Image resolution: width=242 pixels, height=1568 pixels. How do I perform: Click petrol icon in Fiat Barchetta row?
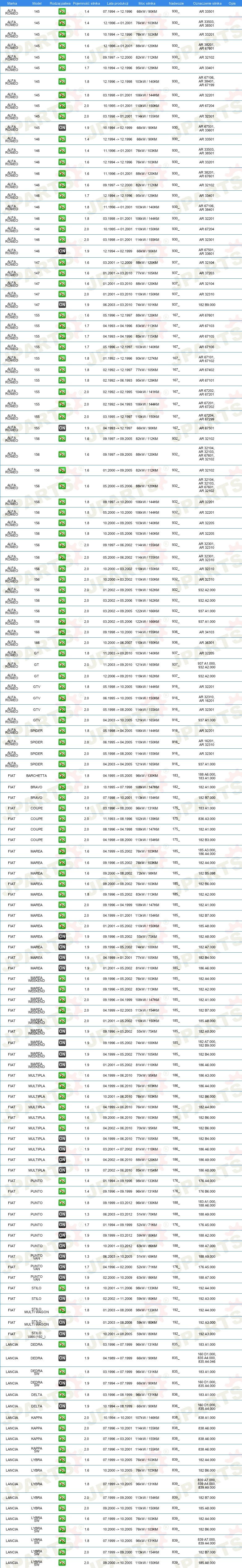tap(62, 776)
